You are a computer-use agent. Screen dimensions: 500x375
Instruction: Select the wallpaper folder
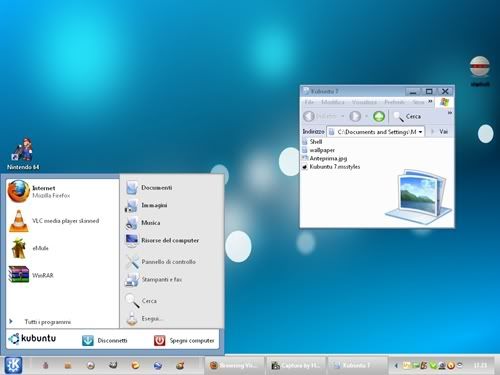point(318,150)
